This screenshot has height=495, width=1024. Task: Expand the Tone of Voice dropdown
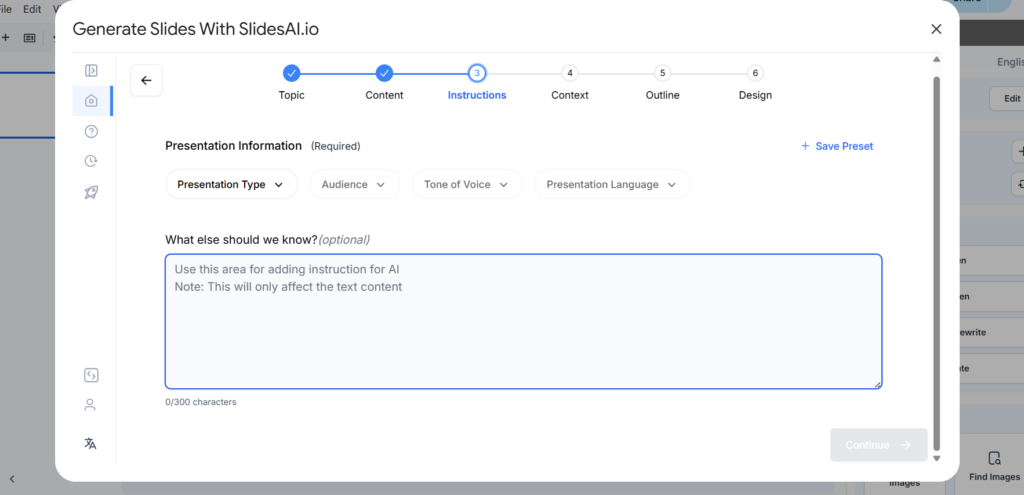coord(466,184)
